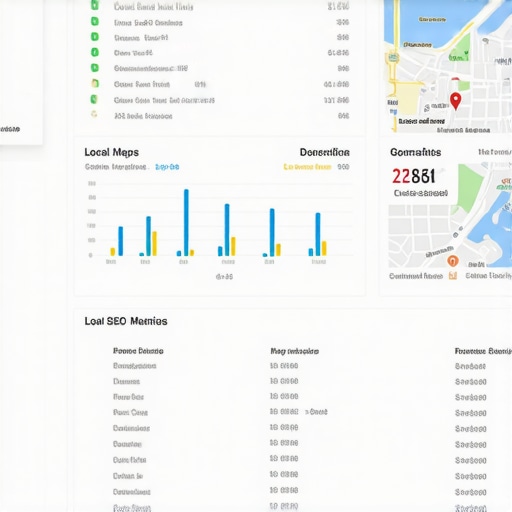The width and height of the screenshot is (512, 512).
Task: Click the blue link under the Local Maps heading
Action: pyautogui.click(x=167, y=167)
